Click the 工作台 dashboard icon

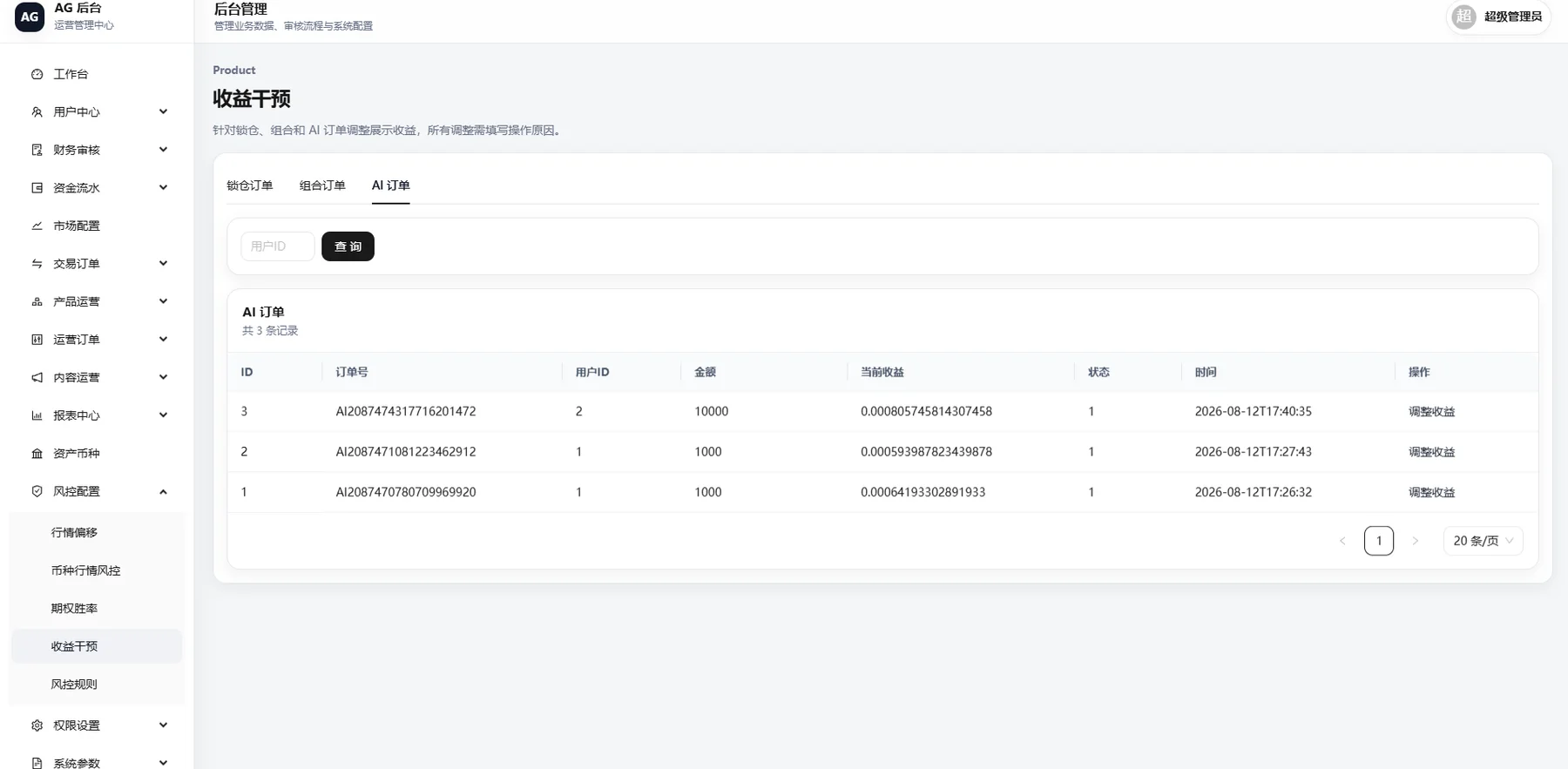pyautogui.click(x=37, y=74)
